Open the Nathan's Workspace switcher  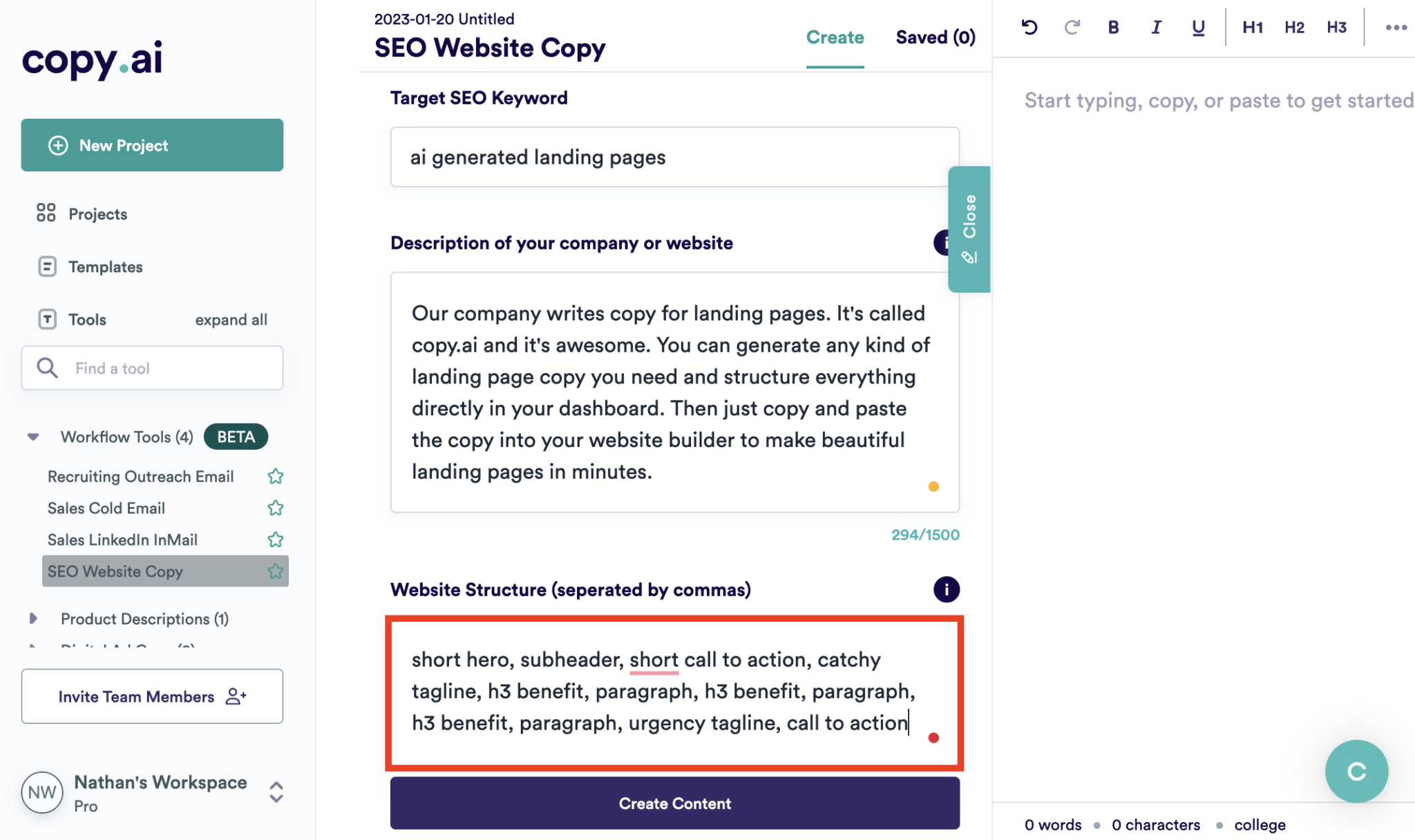276,792
